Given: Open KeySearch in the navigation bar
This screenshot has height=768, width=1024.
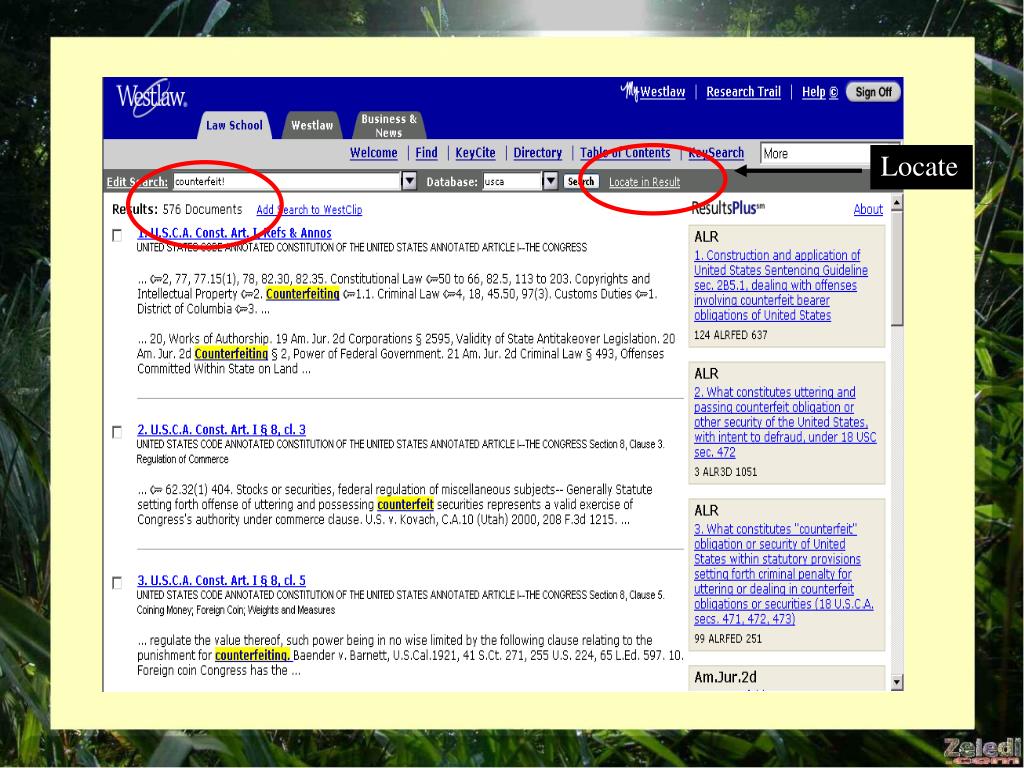Looking at the screenshot, I should pyautogui.click(x=716, y=153).
